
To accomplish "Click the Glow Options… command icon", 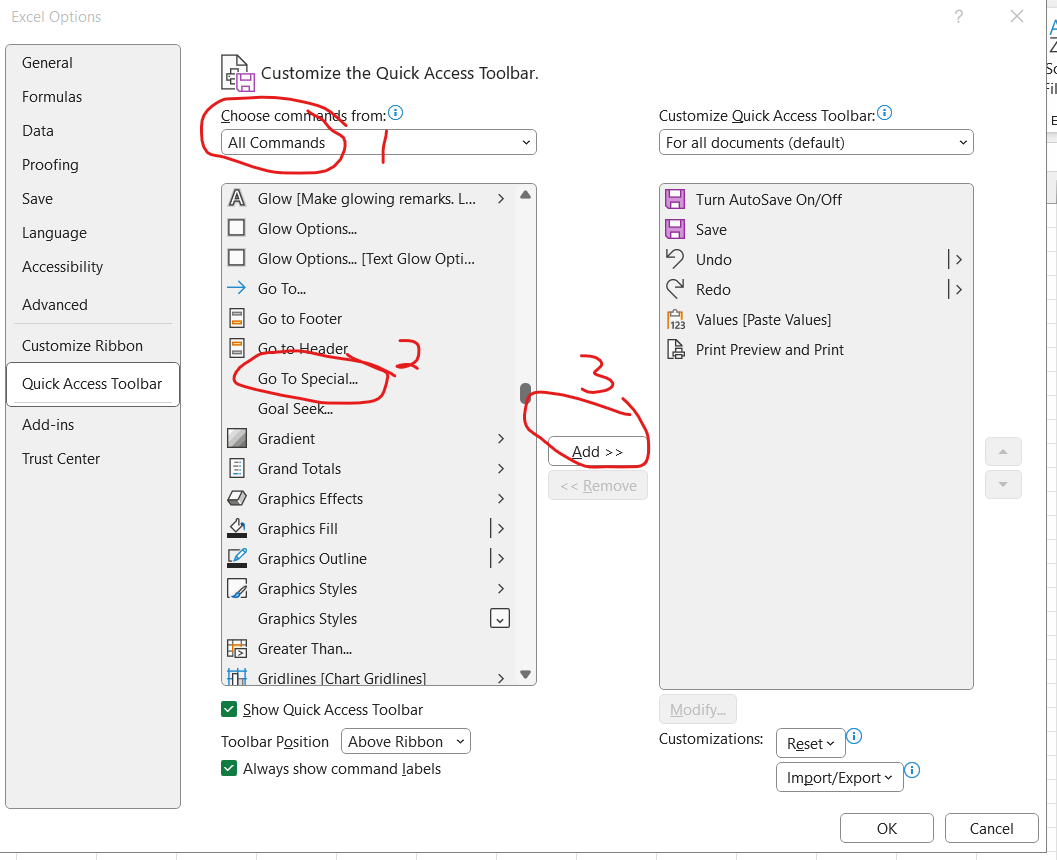I will point(237,228).
